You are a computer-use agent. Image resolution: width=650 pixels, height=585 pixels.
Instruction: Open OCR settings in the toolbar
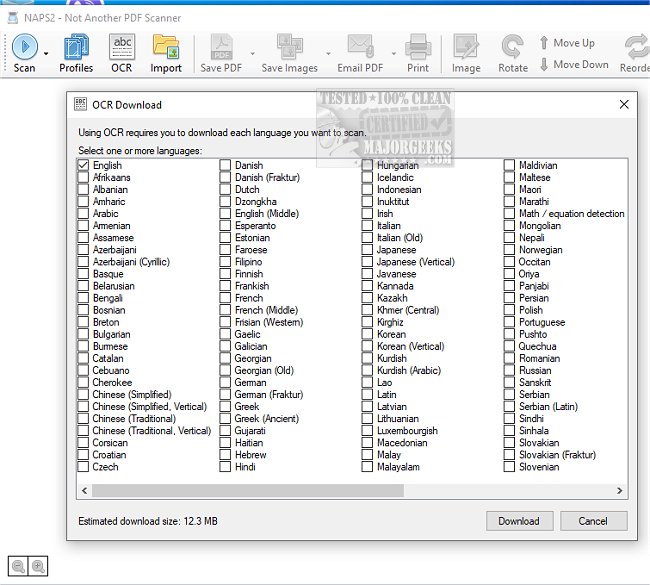[122, 53]
